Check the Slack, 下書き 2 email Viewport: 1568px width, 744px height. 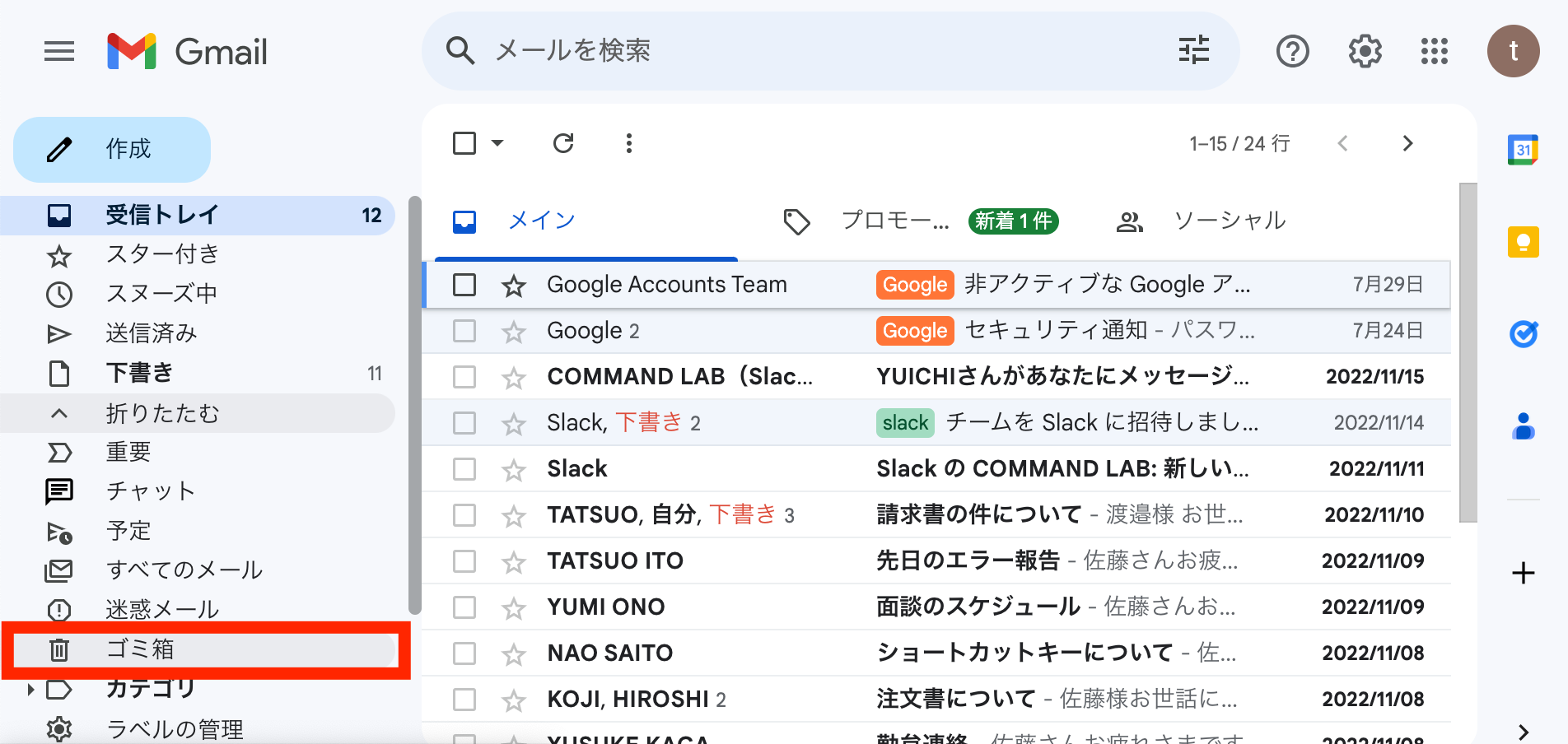tap(464, 423)
